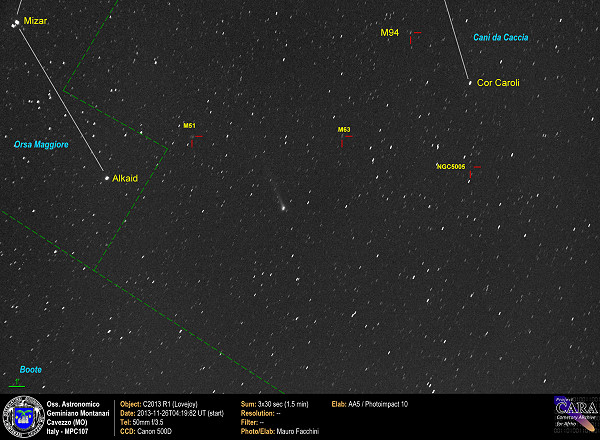The image size is (600, 440).
Task: Click the CARA project logo
Action: click(576, 415)
